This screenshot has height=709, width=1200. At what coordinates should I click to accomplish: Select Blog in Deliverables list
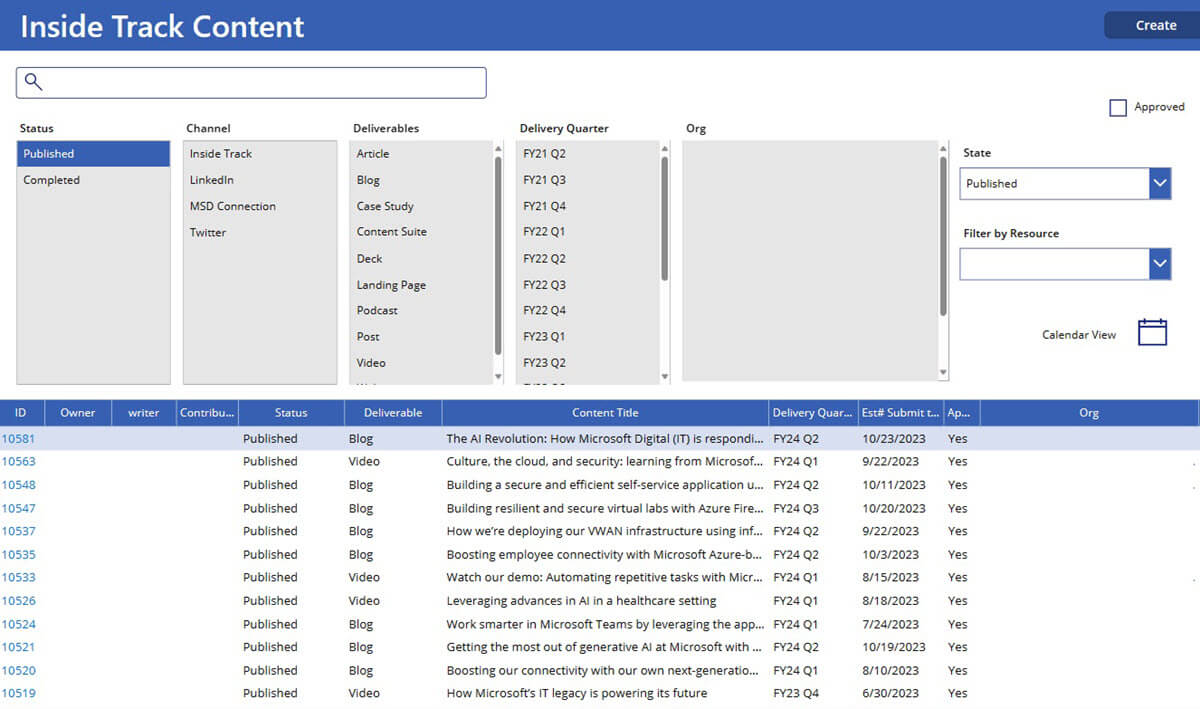coord(422,180)
